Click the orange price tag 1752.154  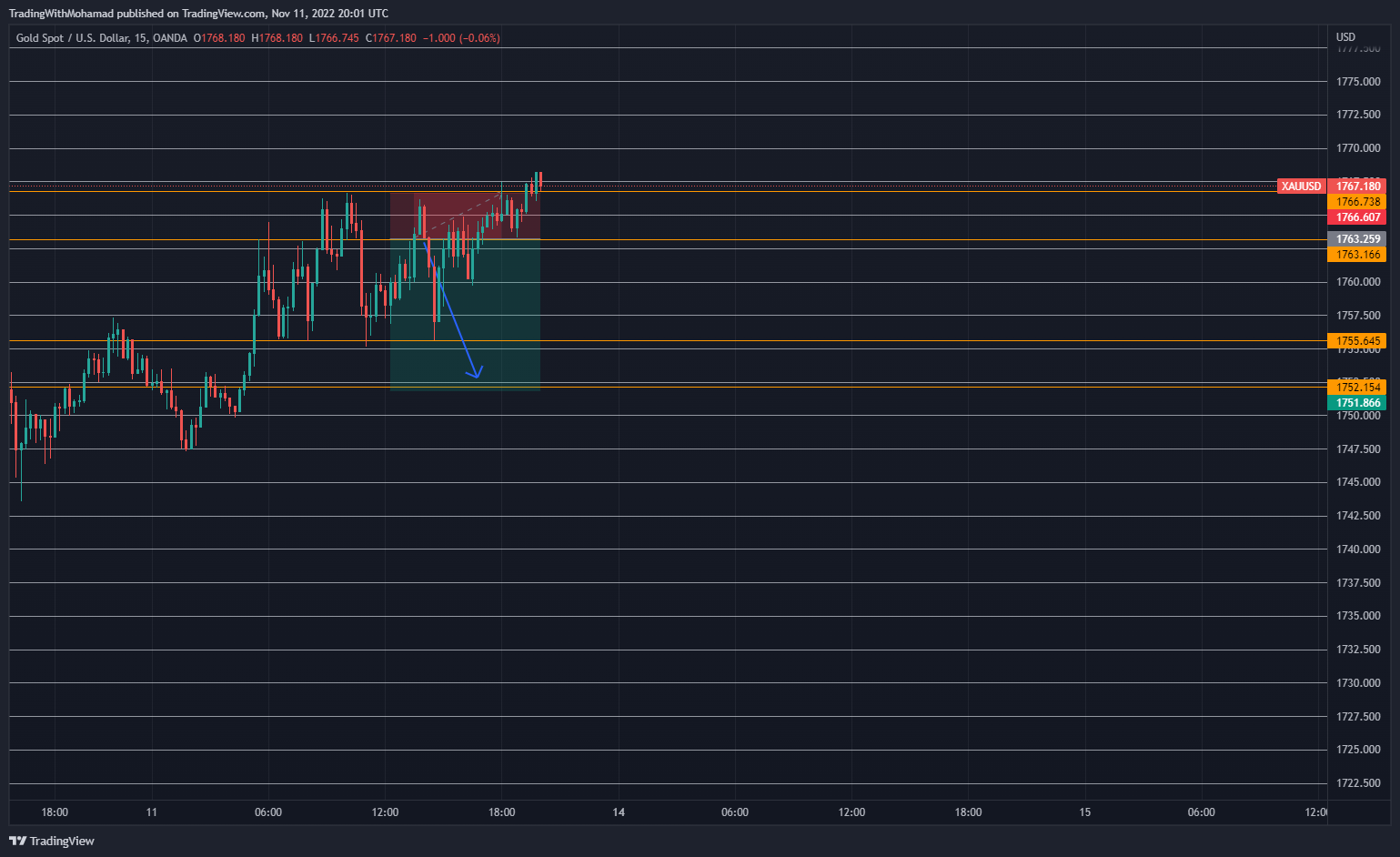pos(1358,388)
